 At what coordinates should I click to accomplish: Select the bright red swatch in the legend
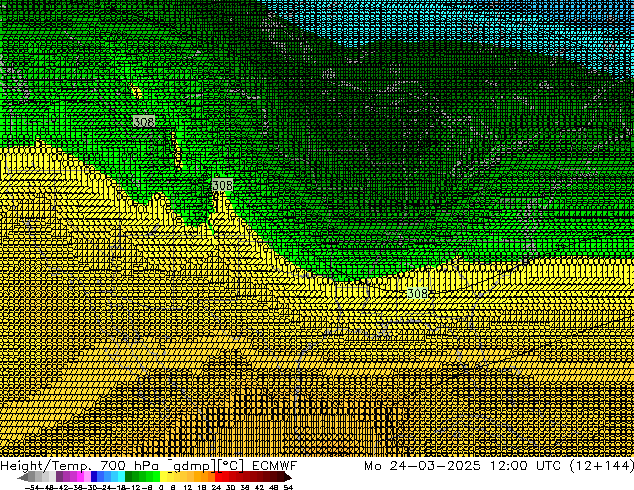click(x=218, y=477)
